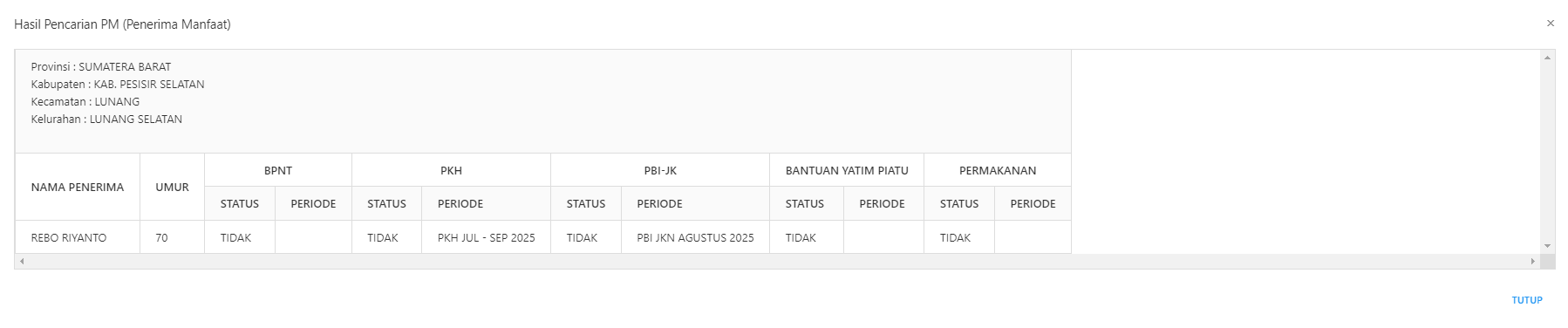
Task: Click the vertical scrollbar up arrow
Action: pyautogui.click(x=1548, y=58)
